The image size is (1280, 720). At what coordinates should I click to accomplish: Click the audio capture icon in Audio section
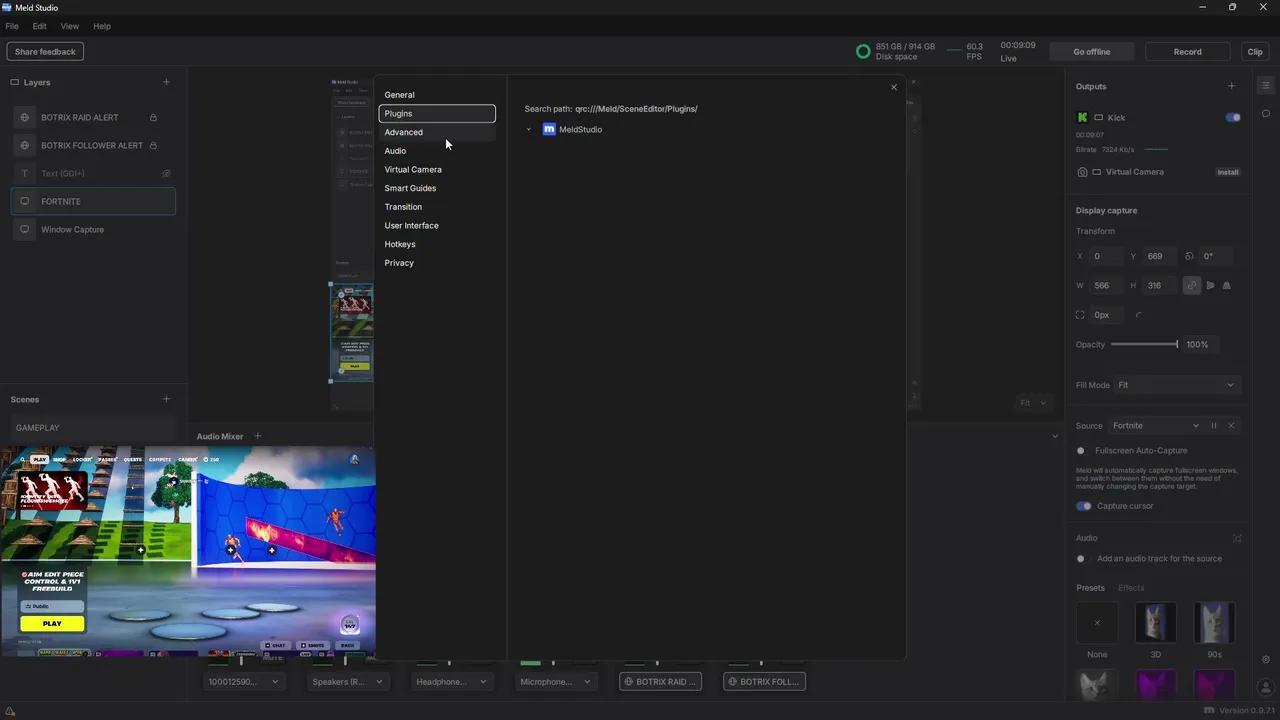1237,538
